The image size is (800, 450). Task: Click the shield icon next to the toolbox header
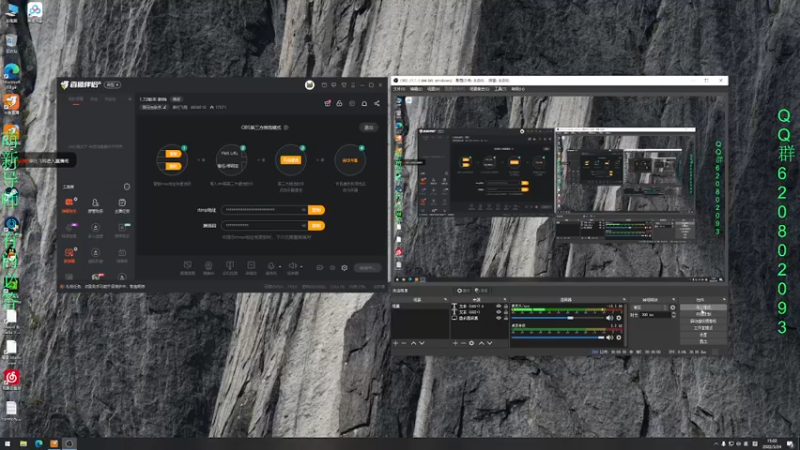pos(127,186)
